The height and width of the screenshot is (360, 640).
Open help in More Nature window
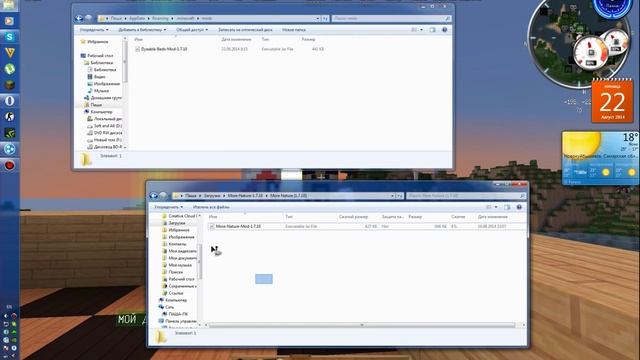[519, 207]
